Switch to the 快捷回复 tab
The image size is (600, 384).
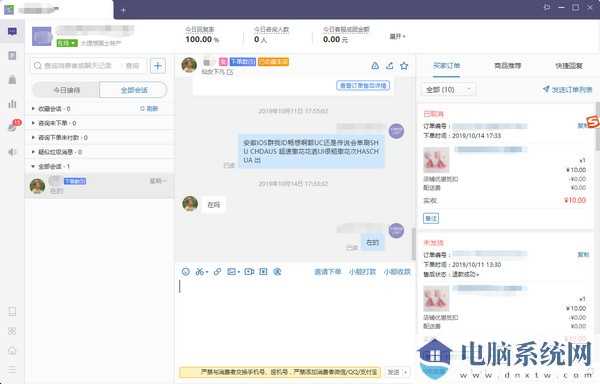point(569,66)
